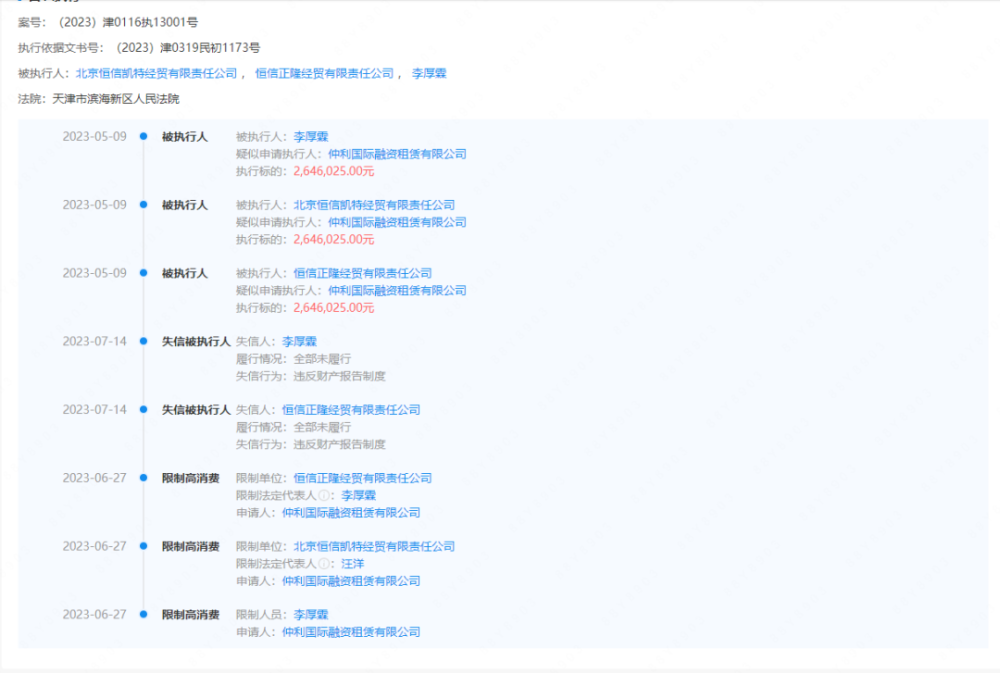Image resolution: width=1000 pixels, height=673 pixels.
Task: Open 仲利国际 applicant link in 被执行人 北京恒信凯特 entry
Action: [x=397, y=222]
